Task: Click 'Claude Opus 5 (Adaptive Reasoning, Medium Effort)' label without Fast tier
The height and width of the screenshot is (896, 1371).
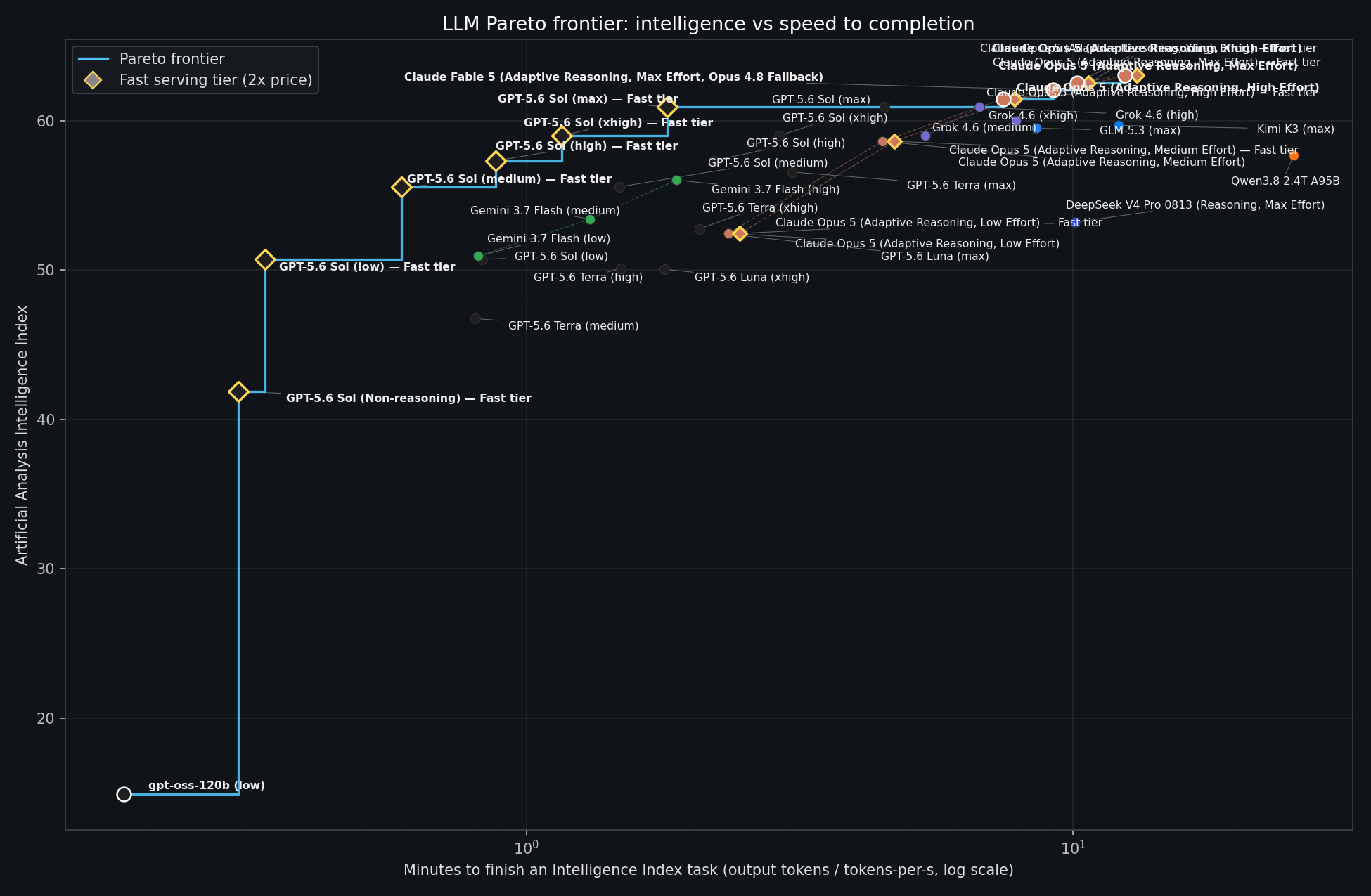Action: coord(1101,162)
